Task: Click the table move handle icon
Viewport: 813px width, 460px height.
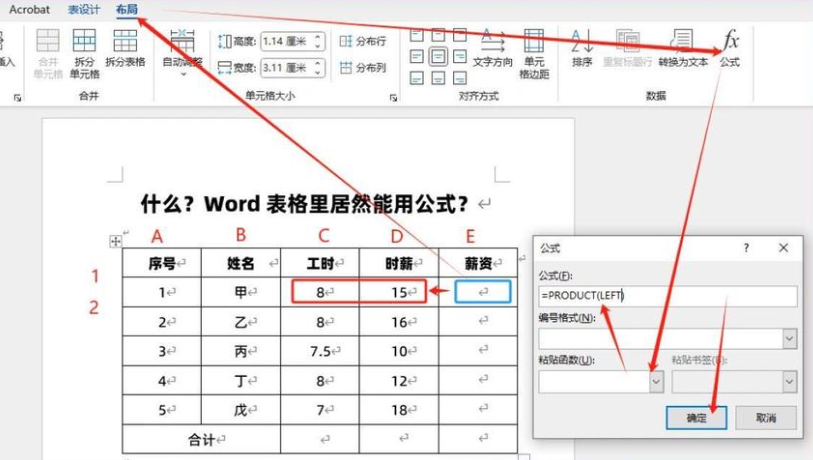Action: (115, 241)
